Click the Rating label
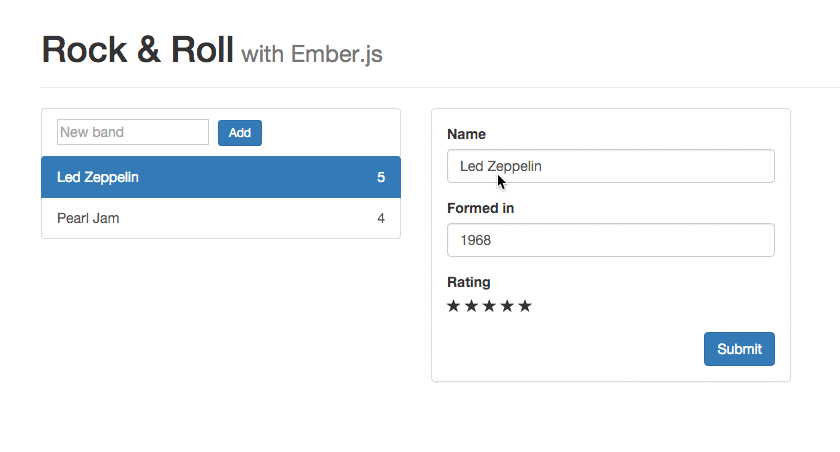 (469, 282)
